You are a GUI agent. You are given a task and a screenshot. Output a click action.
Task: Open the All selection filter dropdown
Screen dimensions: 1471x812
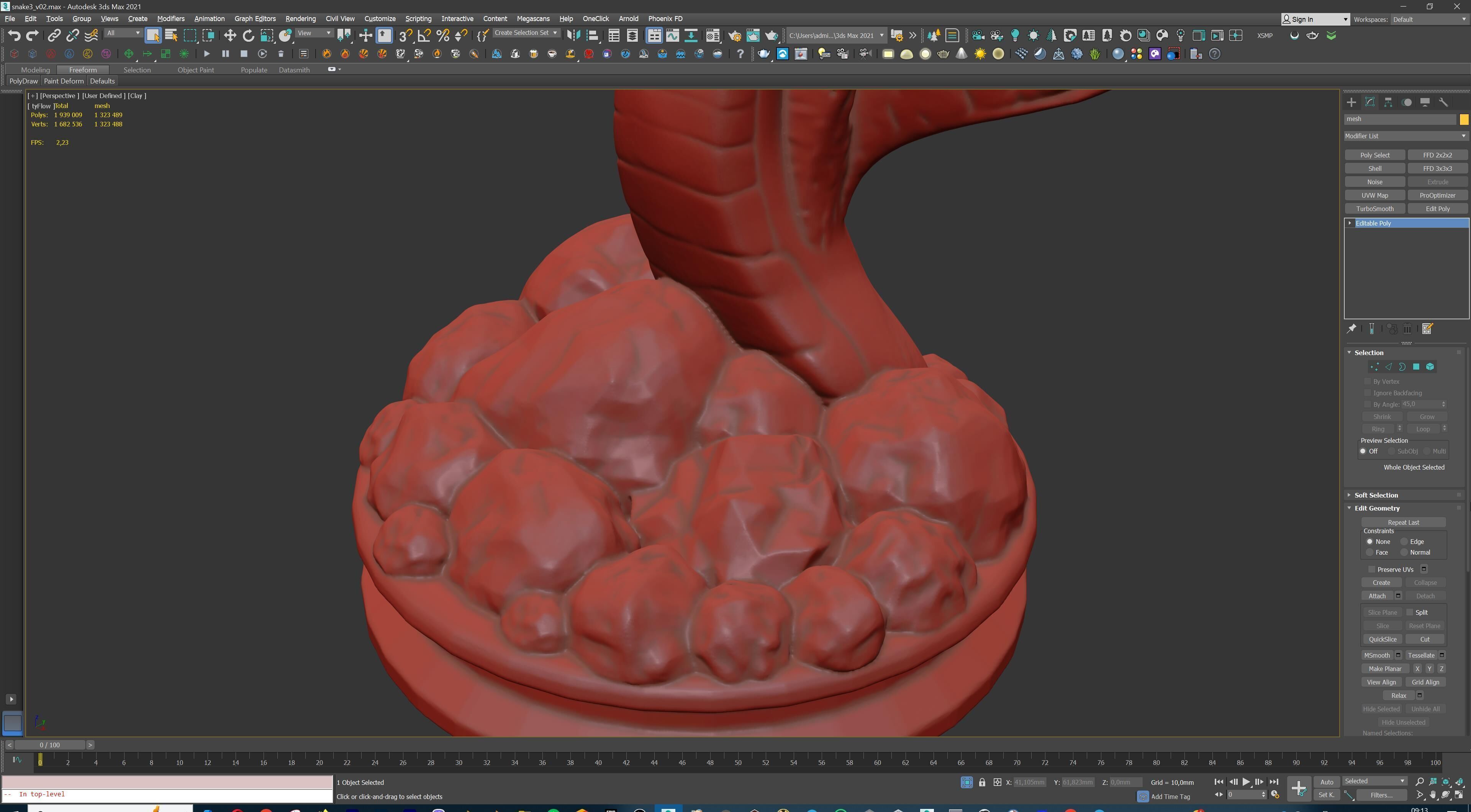coord(123,33)
